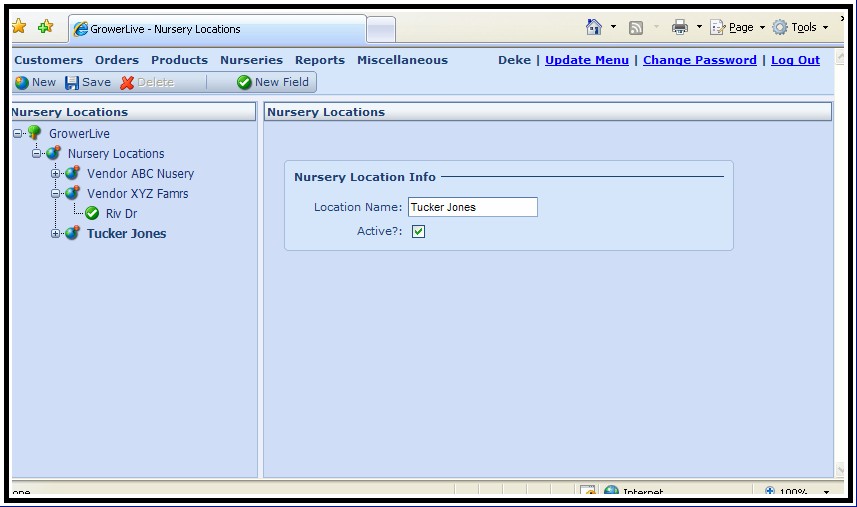The height and width of the screenshot is (507, 857).
Task: Uncheck the Active? checkbox
Action: (418, 232)
